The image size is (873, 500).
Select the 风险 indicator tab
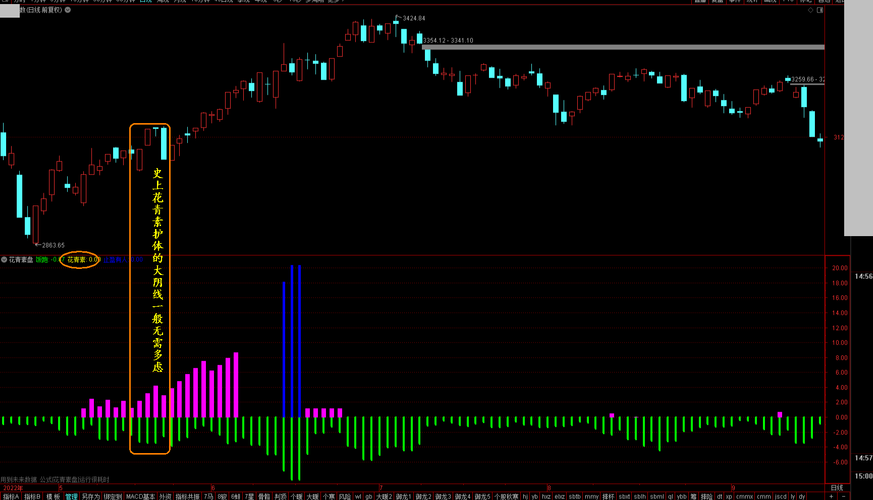tap(345, 496)
